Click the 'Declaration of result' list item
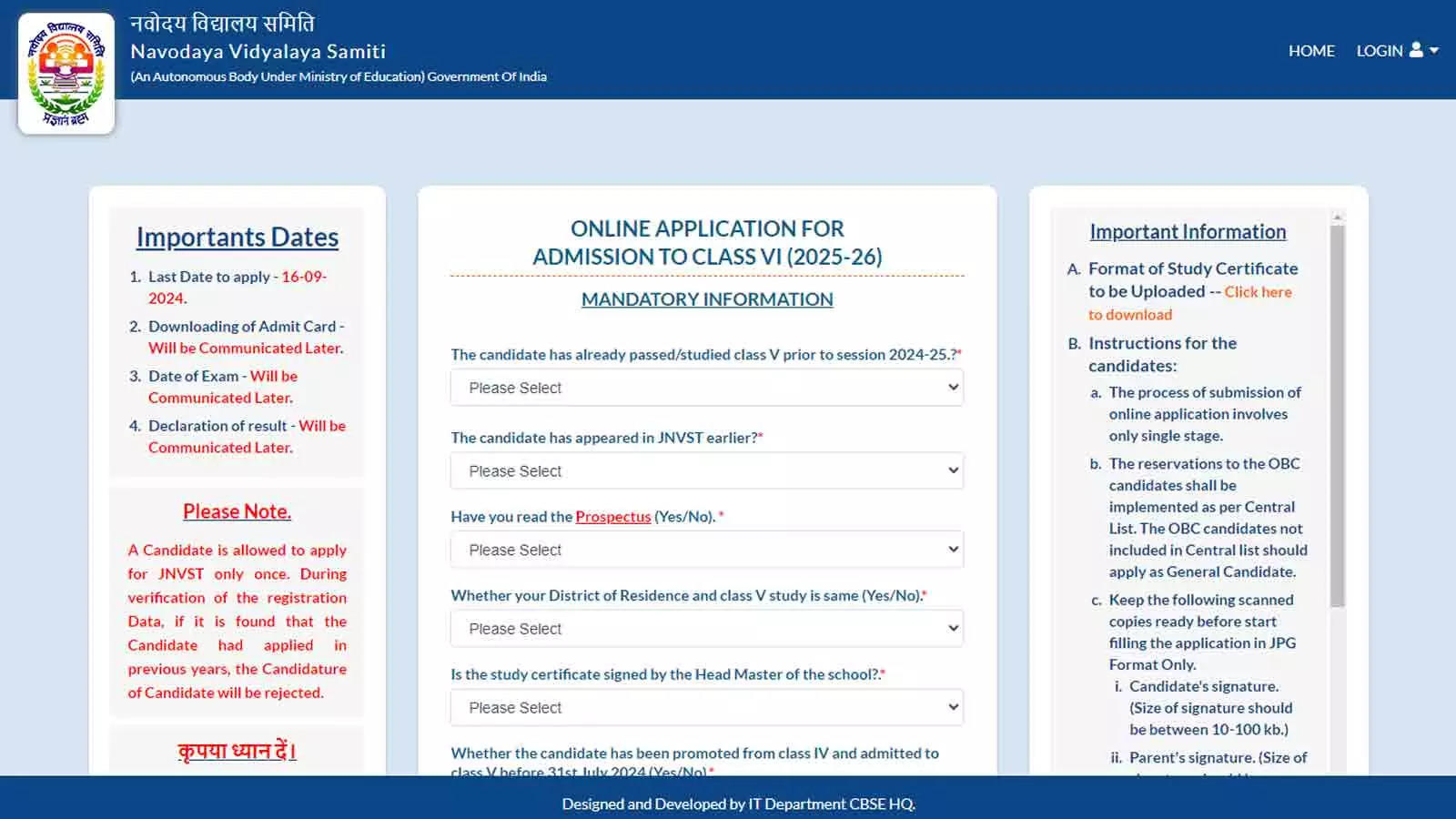 pyautogui.click(x=247, y=436)
